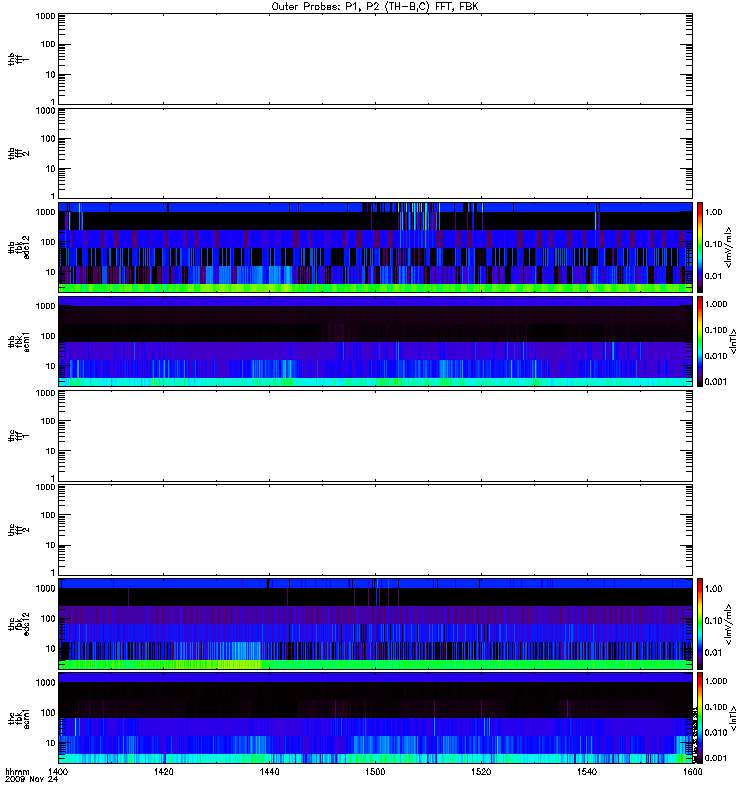Click the color bar beside thc fbk scm1
The image size is (750, 800).
coord(700,718)
